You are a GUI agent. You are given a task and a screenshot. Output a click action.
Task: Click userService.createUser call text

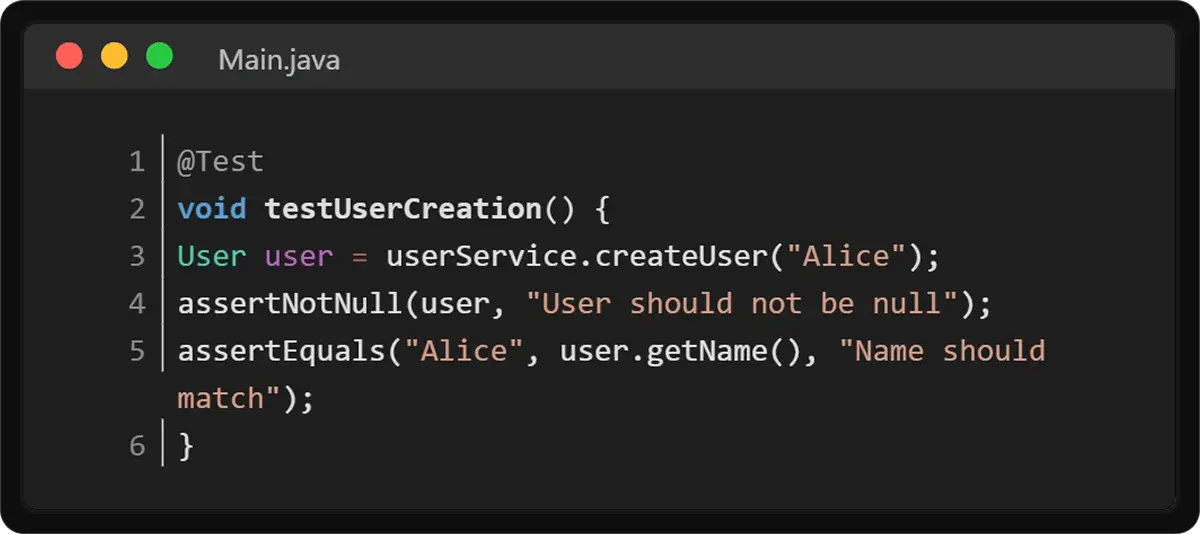click(577, 256)
